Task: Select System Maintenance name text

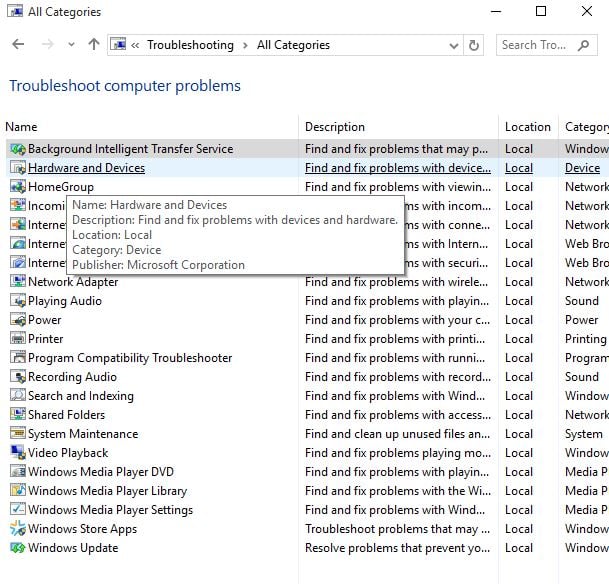Action: pyautogui.click(x=83, y=434)
